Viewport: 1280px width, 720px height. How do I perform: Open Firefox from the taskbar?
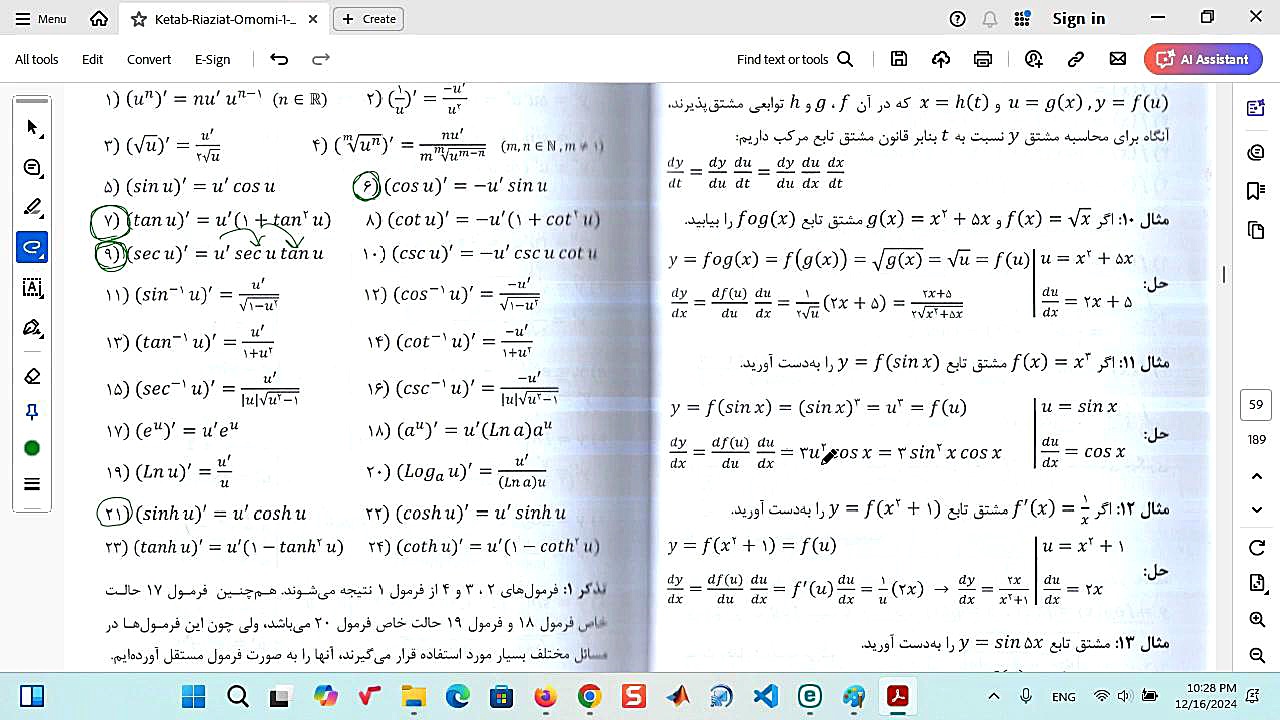(545, 696)
